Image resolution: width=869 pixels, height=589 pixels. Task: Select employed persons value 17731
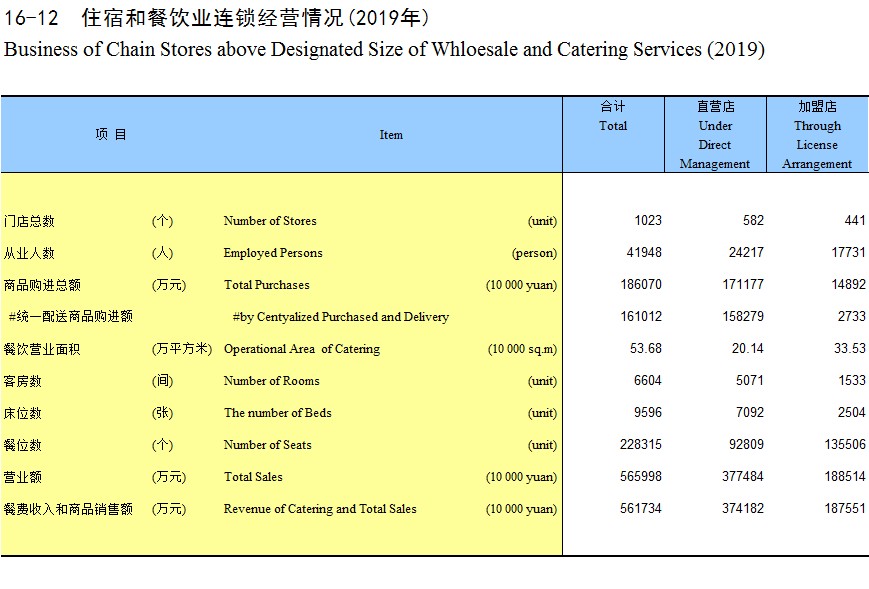[x=848, y=252]
